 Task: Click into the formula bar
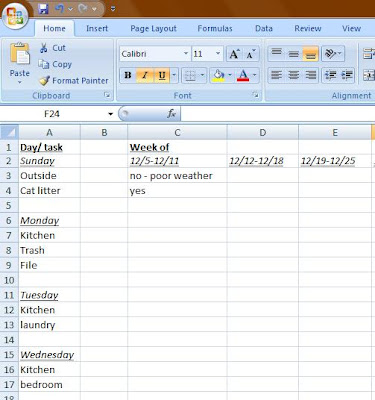tap(278, 114)
